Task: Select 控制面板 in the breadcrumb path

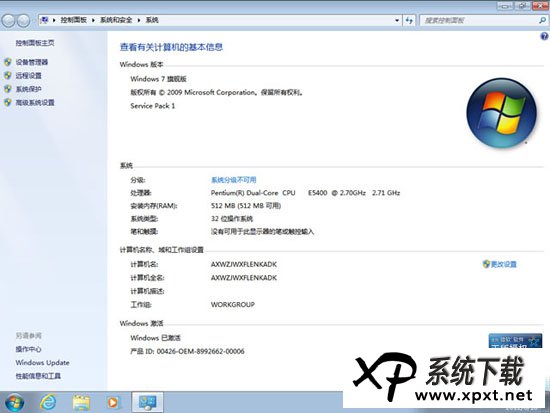Action: point(73,20)
